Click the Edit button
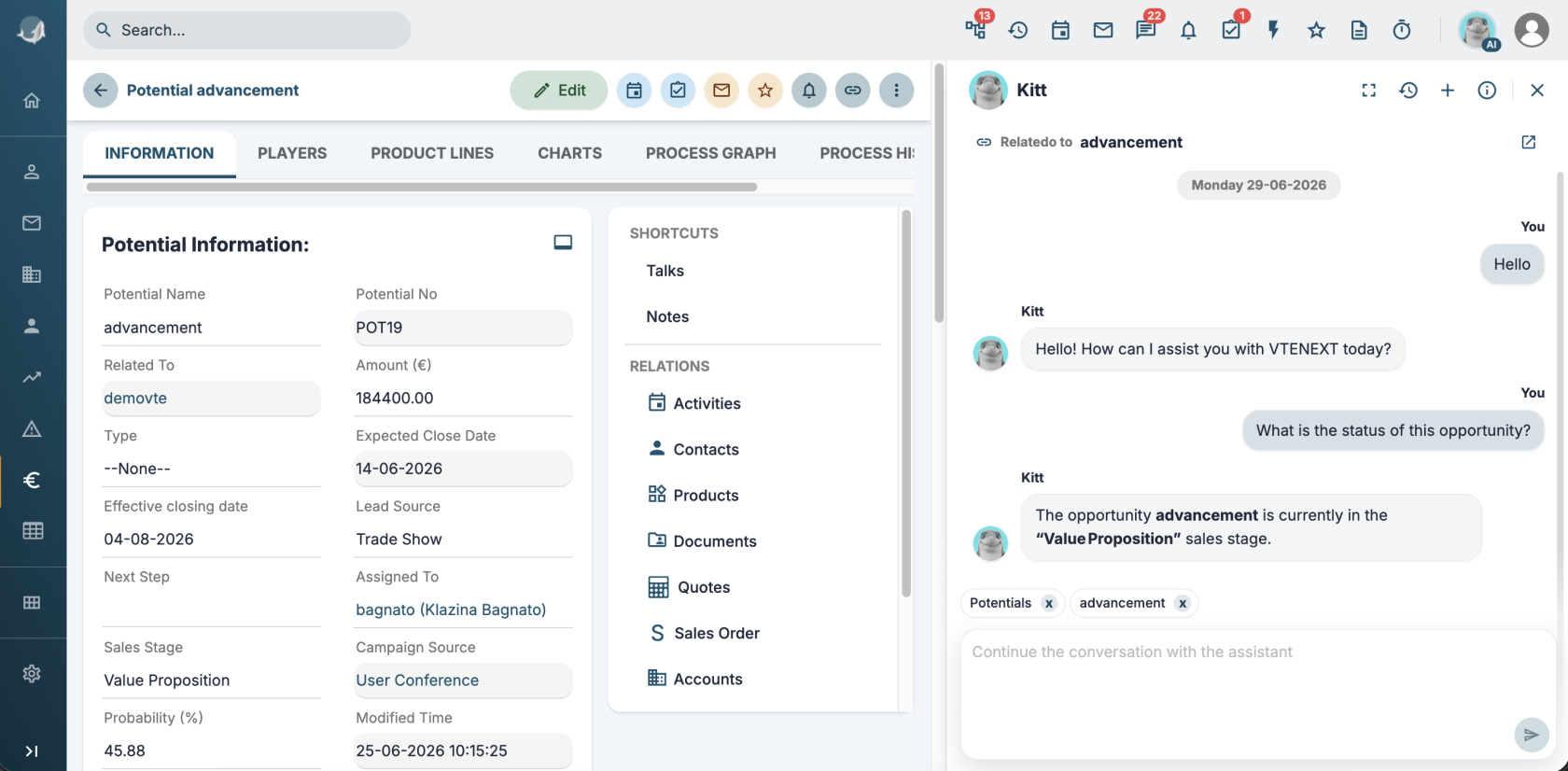Viewport: 1568px width, 771px height. point(559,91)
